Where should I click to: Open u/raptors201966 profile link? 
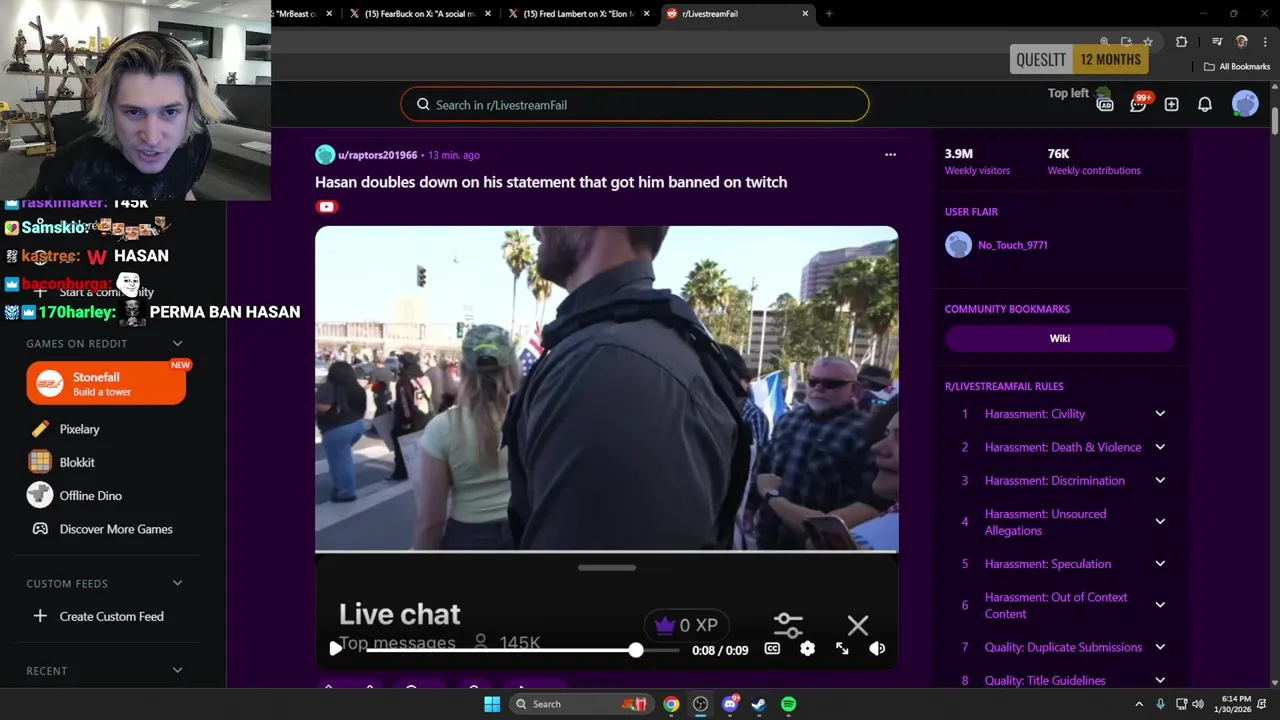[x=377, y=155]
